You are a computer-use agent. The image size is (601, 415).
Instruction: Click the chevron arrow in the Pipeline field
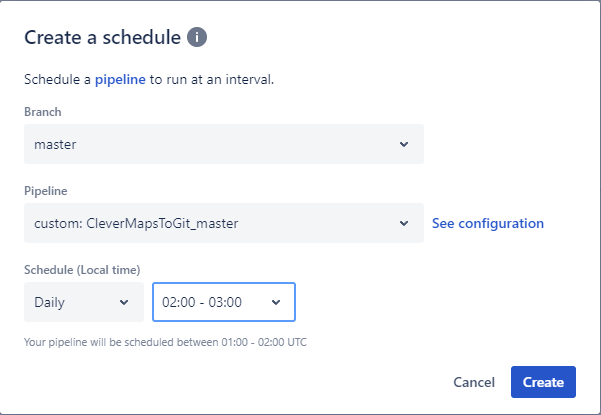[404, 223]
